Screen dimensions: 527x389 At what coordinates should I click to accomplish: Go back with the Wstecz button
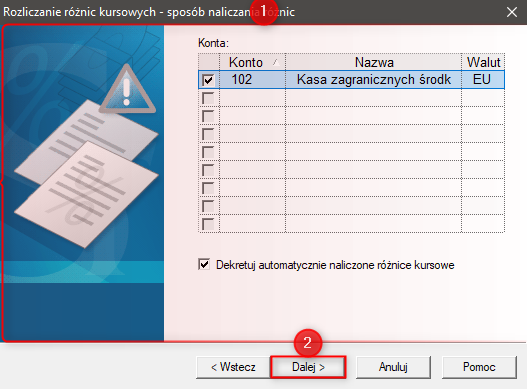point(233,367)
